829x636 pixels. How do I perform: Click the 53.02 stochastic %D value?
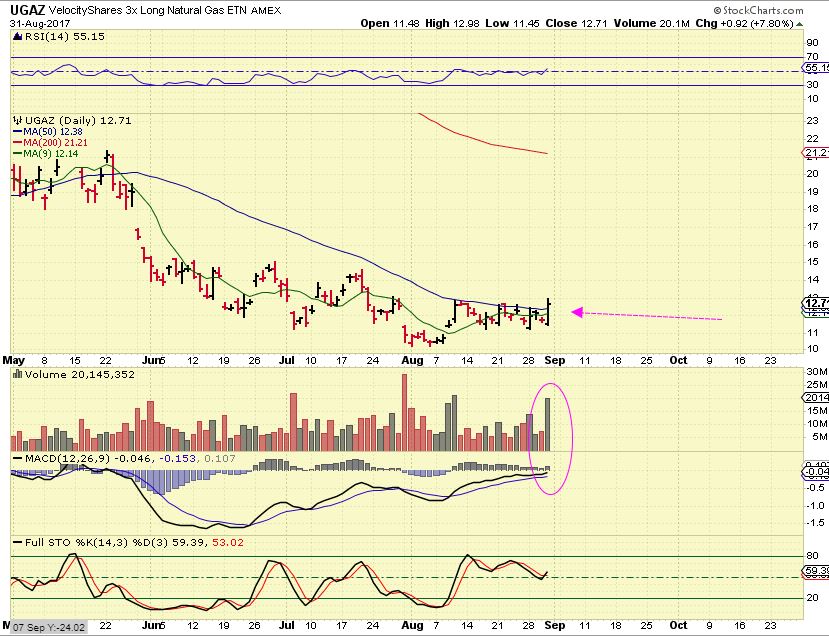click(x=228, y=542)
